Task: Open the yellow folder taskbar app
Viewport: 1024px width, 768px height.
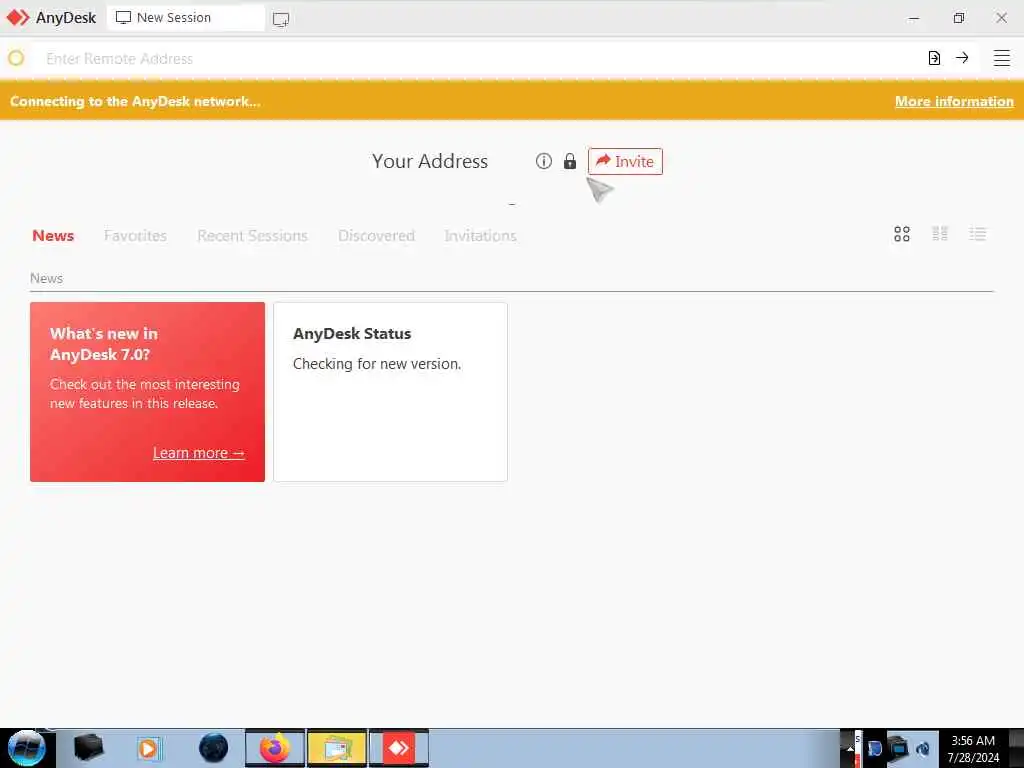Action: click(336, 748)
